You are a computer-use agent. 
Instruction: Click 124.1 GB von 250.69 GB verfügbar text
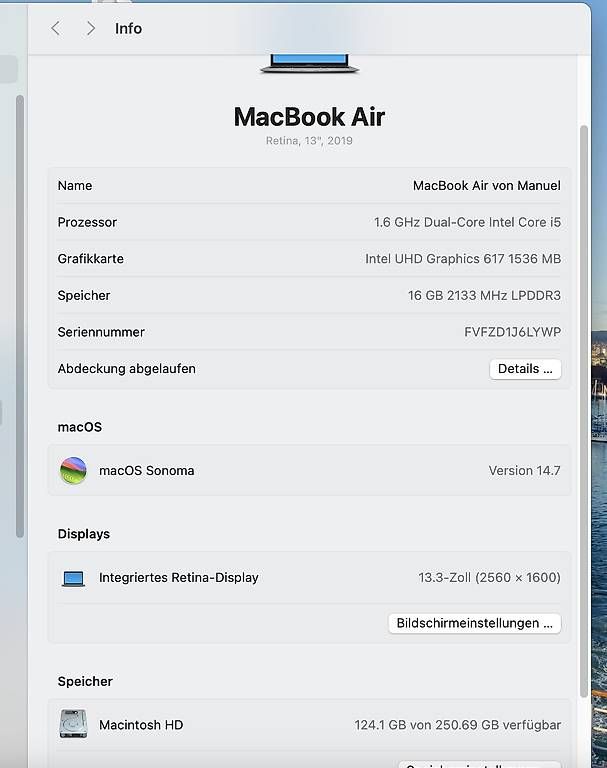(458, 725)
